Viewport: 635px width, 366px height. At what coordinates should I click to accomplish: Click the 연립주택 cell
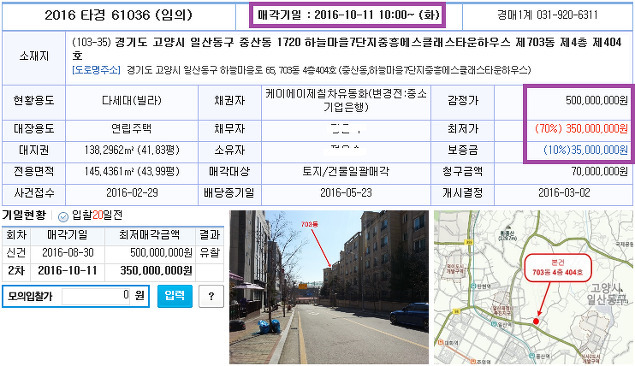tap(132, 129)
